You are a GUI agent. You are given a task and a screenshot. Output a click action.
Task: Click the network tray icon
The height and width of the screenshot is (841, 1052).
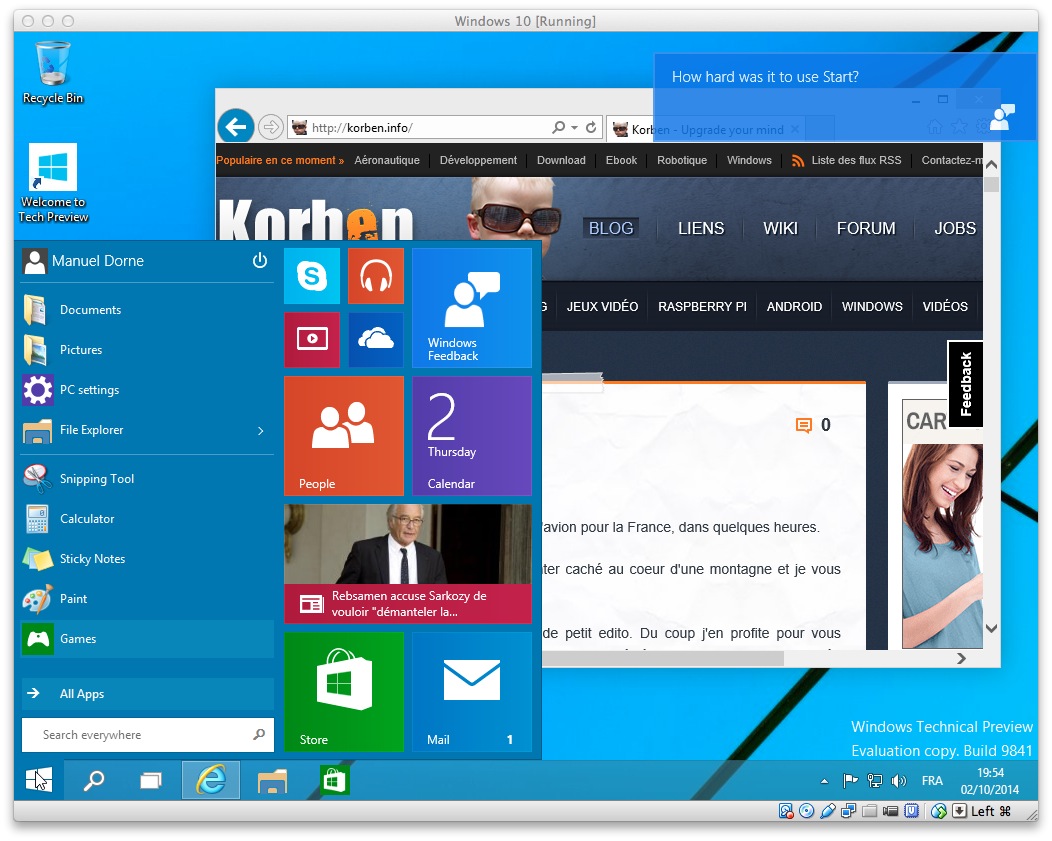[874, 781]
